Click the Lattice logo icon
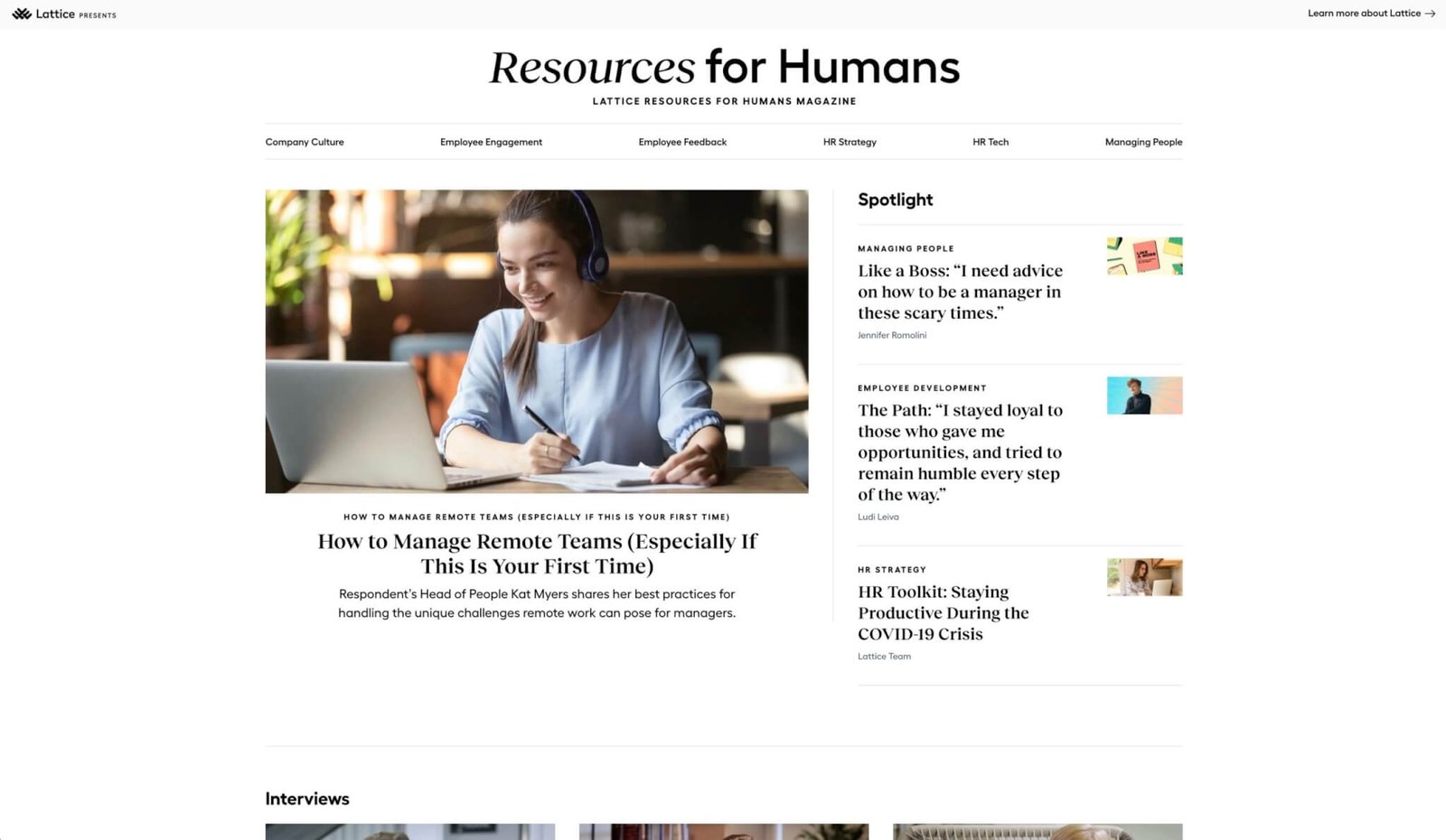Screen dimensions: 1446x840 [x=22, y=14]
